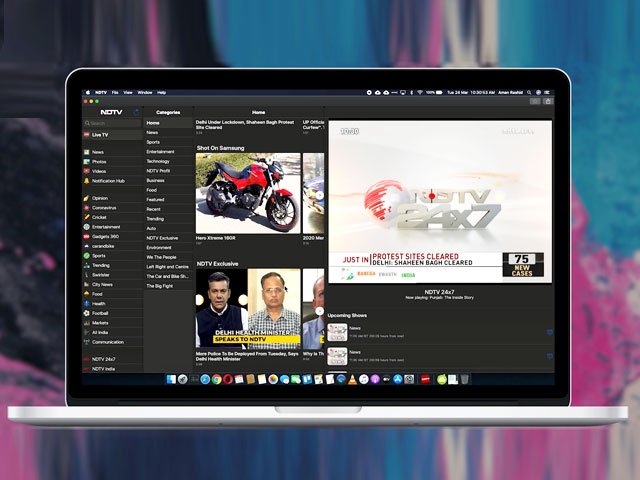Open Spotlight search in the menu bar

(529, 93)
